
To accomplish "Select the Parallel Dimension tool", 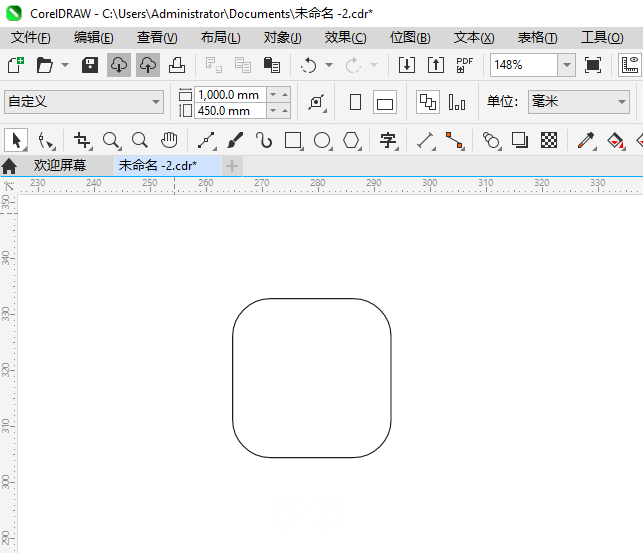I will click(x=426, y=140).
